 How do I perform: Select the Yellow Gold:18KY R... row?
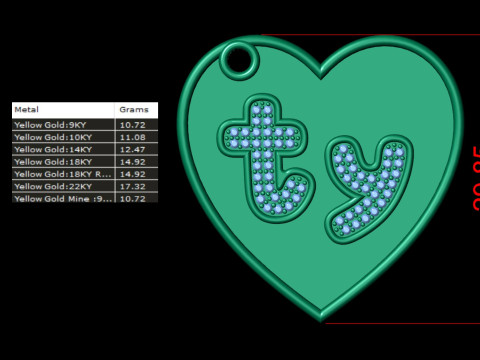(x=85, y=174)
